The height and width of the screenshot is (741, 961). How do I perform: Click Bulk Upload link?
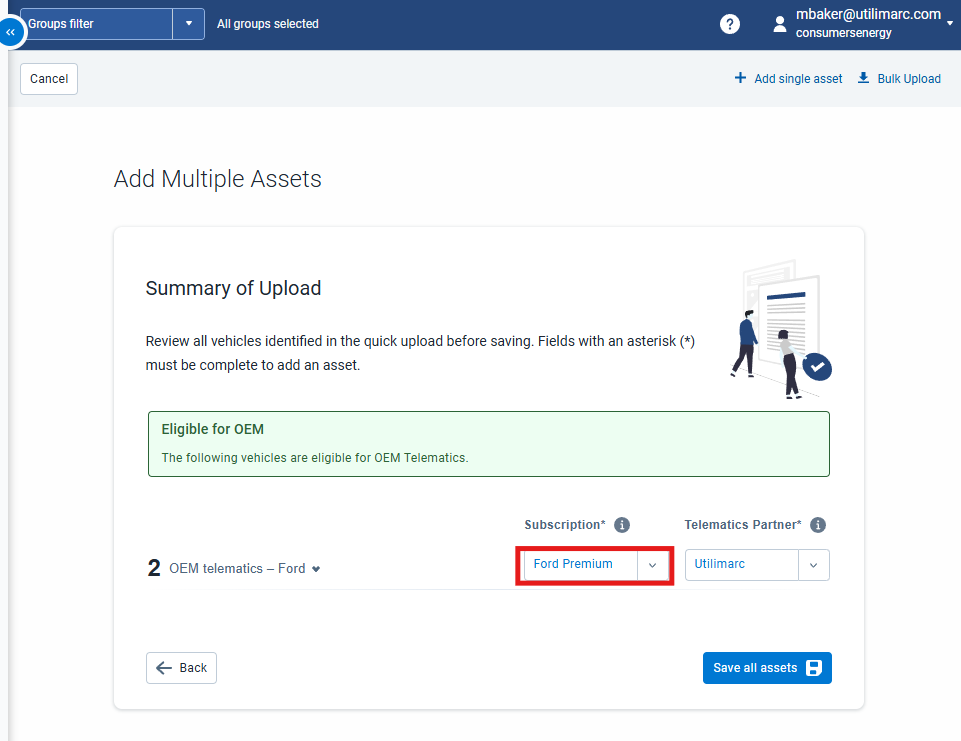coord(898,78)
